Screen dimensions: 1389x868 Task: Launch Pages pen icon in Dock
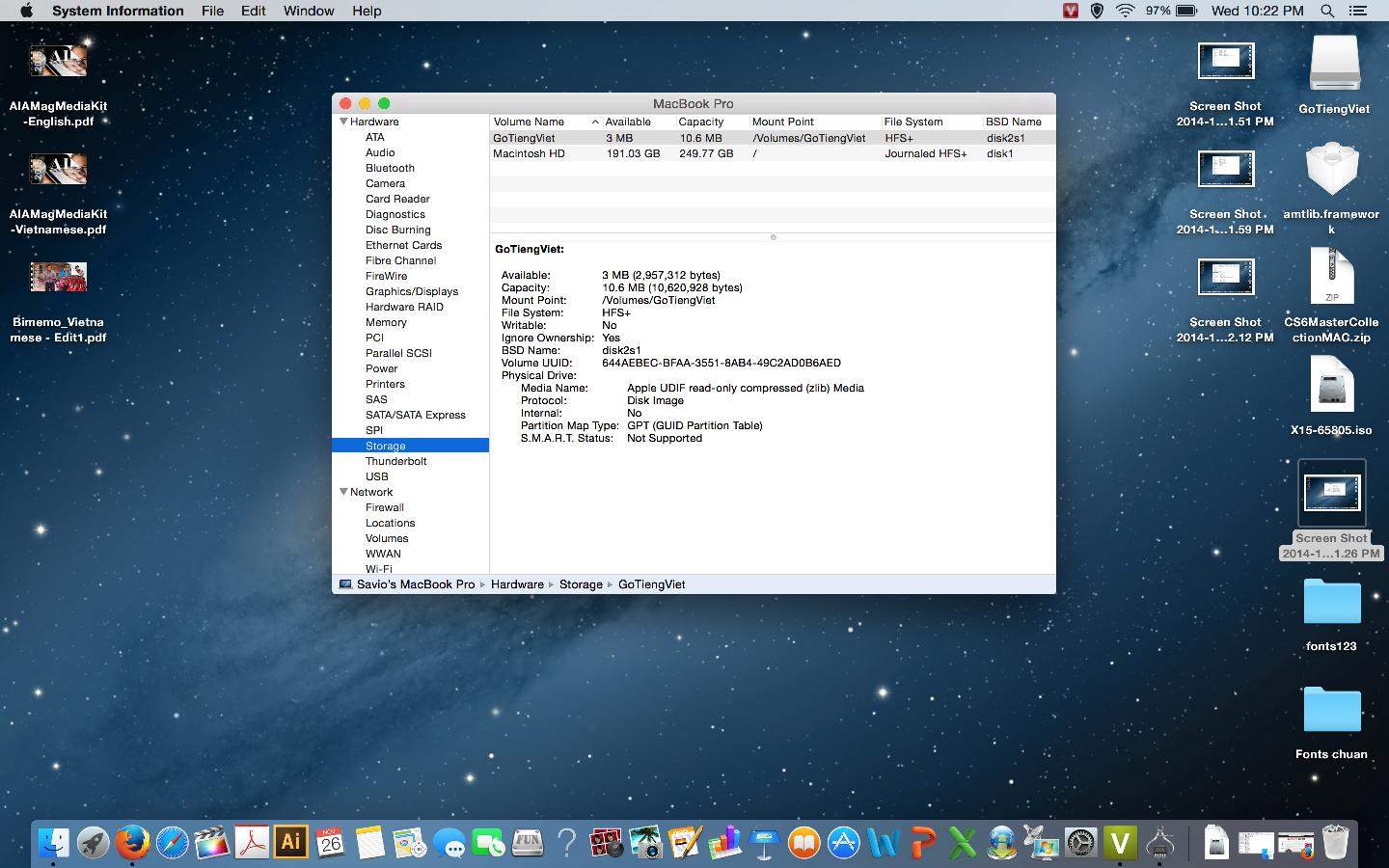point(685,843)
